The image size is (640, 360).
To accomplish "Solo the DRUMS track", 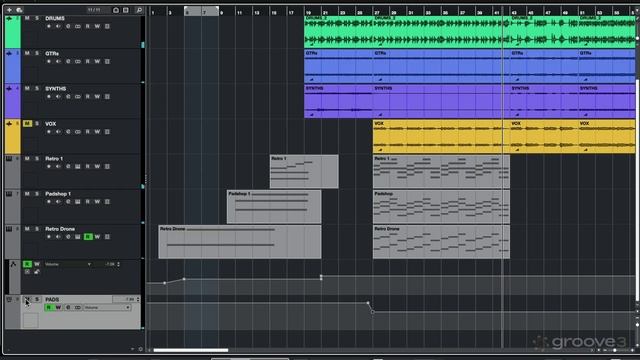I will tap(37, 18).
